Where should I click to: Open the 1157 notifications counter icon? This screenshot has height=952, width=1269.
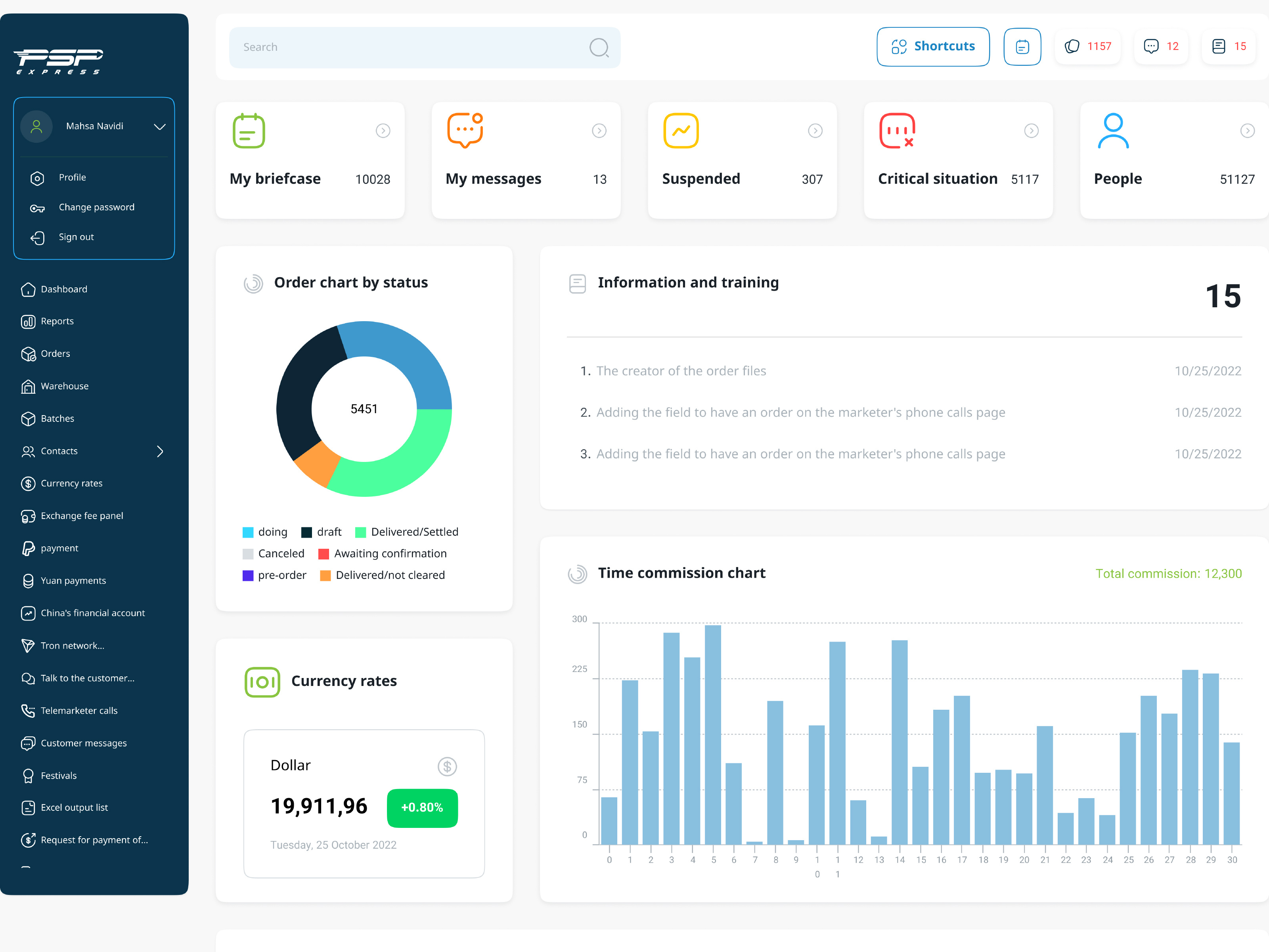click(x=1072, y=46)
